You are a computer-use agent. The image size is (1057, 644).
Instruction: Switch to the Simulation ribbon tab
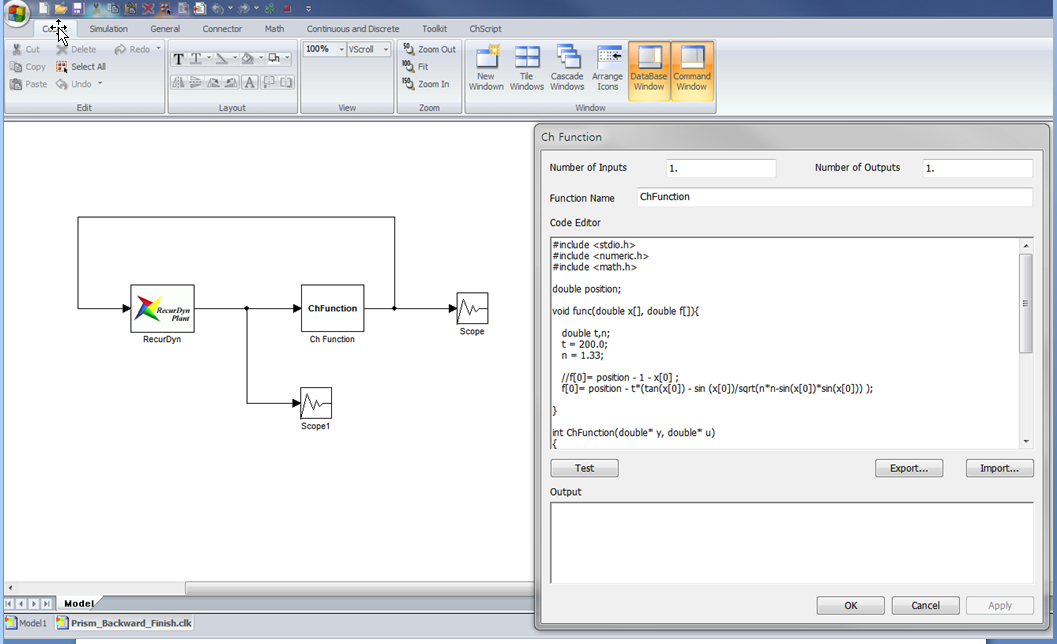[x=109, y=29]
